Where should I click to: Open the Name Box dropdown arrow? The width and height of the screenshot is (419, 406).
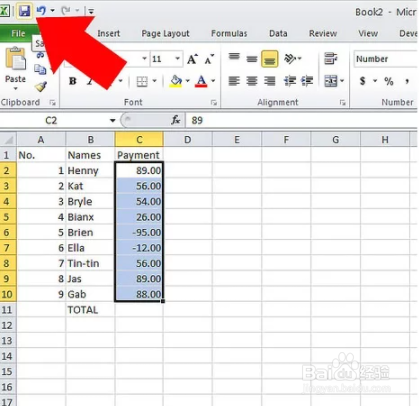coord(112,120)
